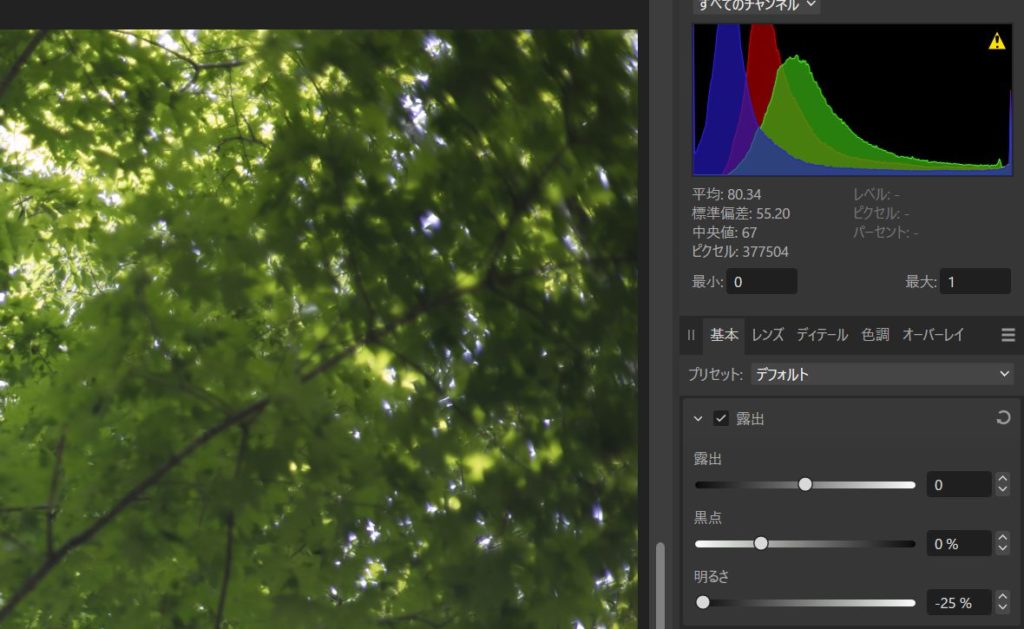Increase 黒点 value with up stepper arrow
This screenshot has width=1024, height=629.
coord(1002,538)
